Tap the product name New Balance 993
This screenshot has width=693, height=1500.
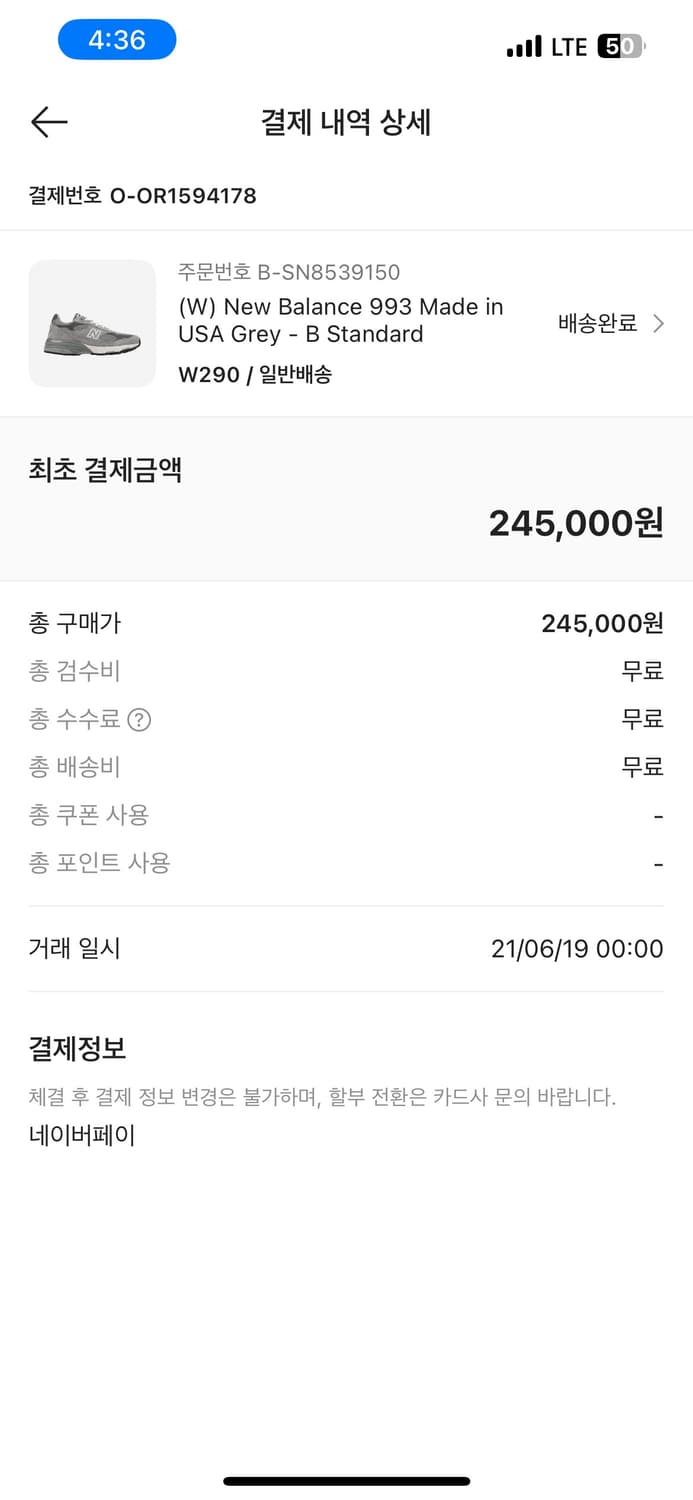point(341,322)
